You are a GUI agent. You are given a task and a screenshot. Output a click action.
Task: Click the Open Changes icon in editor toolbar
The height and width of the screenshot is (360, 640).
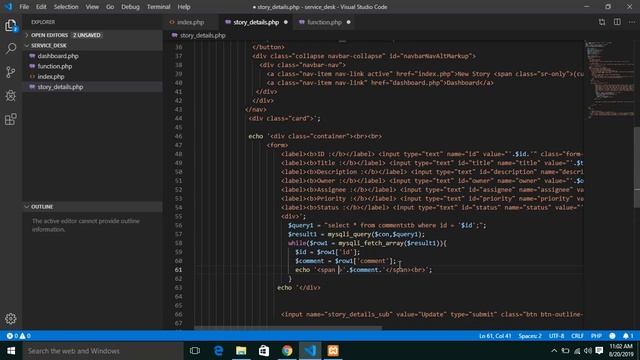602,22
